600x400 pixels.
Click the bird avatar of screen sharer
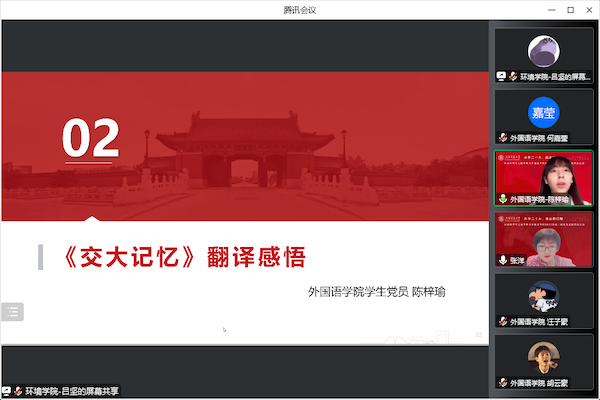543,49
